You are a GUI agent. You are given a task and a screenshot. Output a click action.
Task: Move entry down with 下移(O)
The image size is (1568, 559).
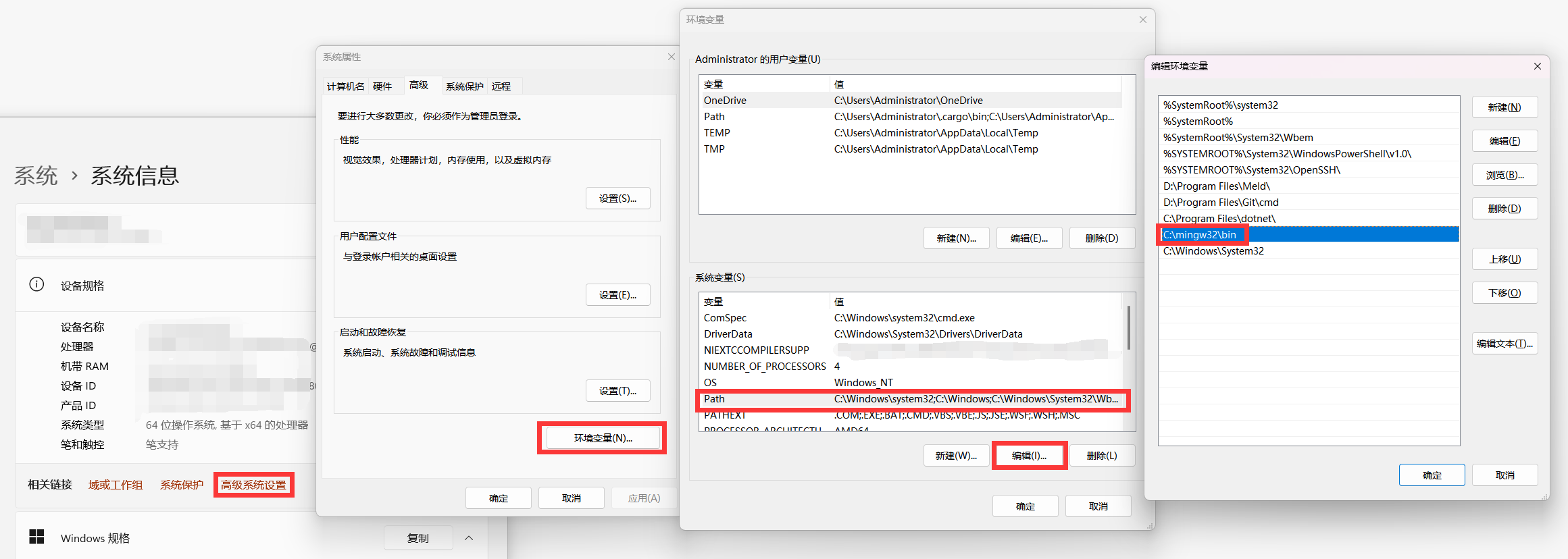pyautogui.click(x=1505, y=293)
